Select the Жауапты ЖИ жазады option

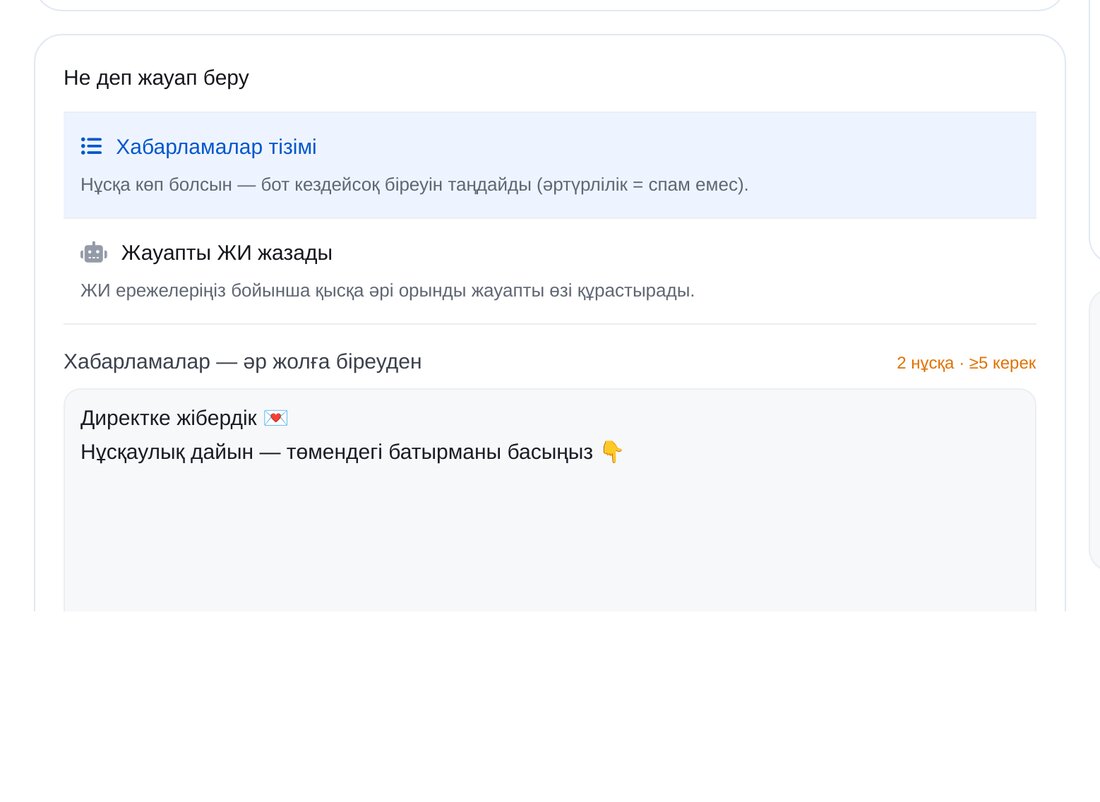point(549,271)
